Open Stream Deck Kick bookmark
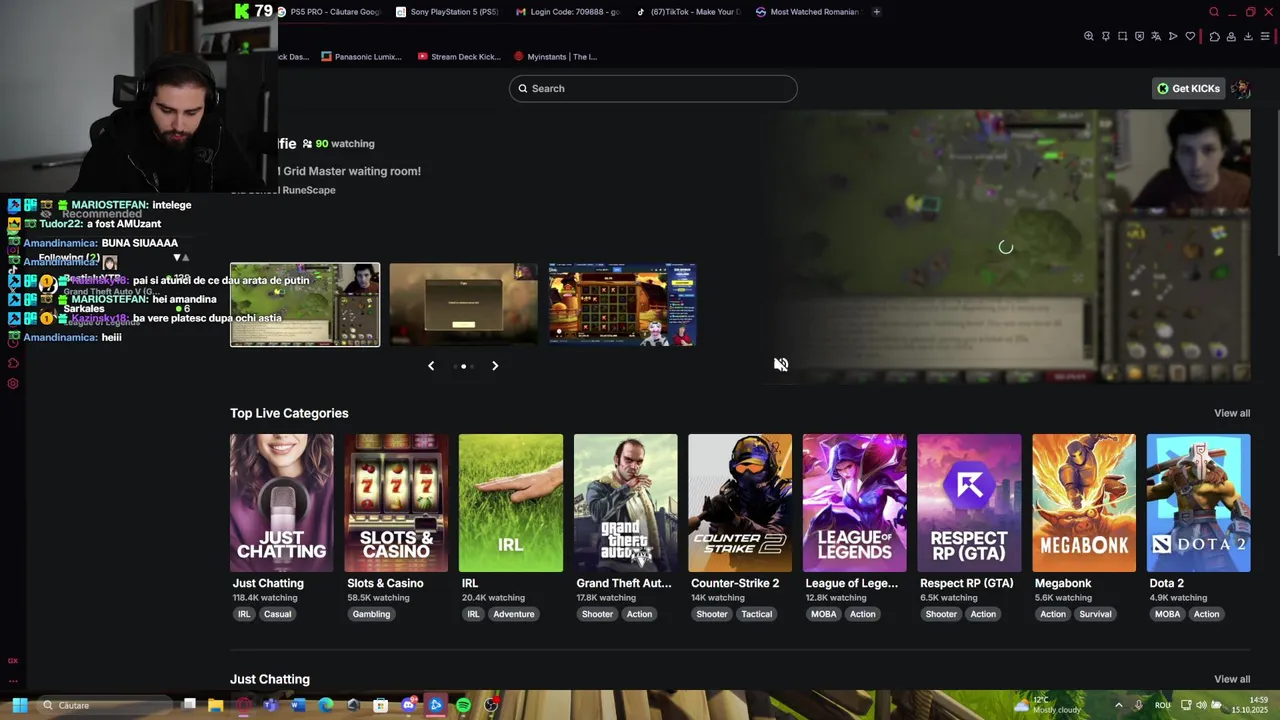1280x720 pixels. pos(459,57)
